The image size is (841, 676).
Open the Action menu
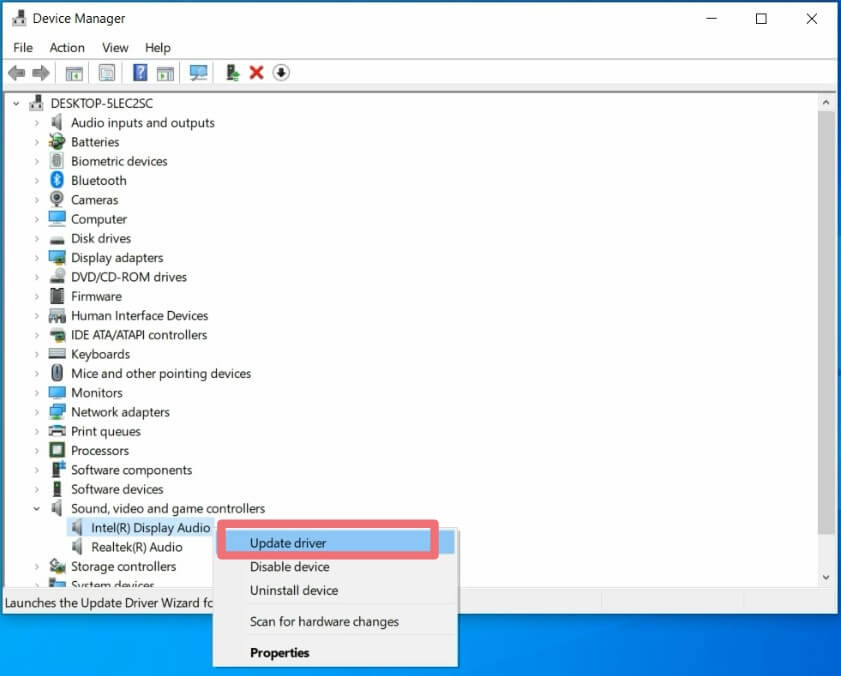[67, 48]
